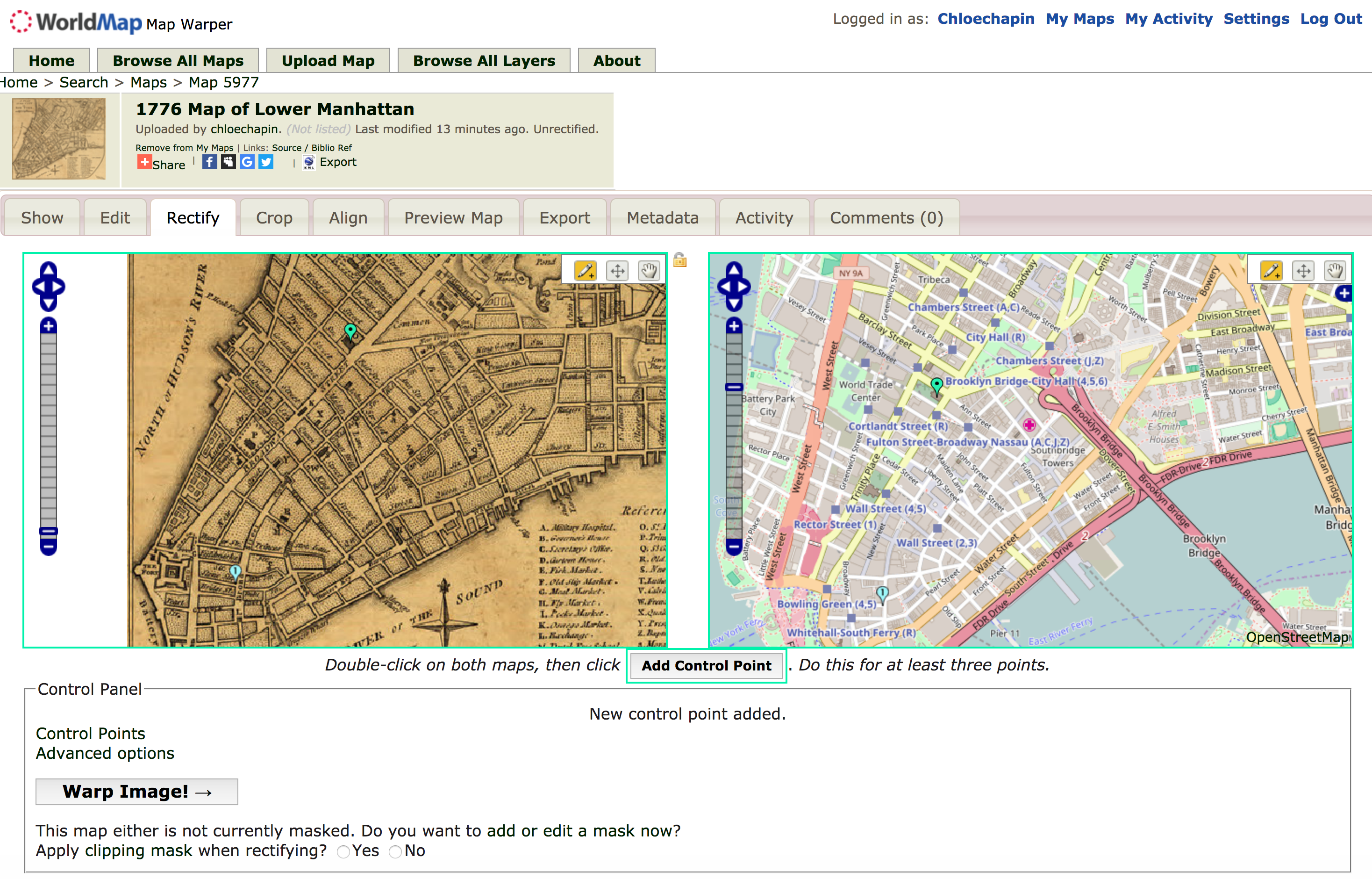Open layer switcher plus on OpenStreetMap

coord(1343,293)
